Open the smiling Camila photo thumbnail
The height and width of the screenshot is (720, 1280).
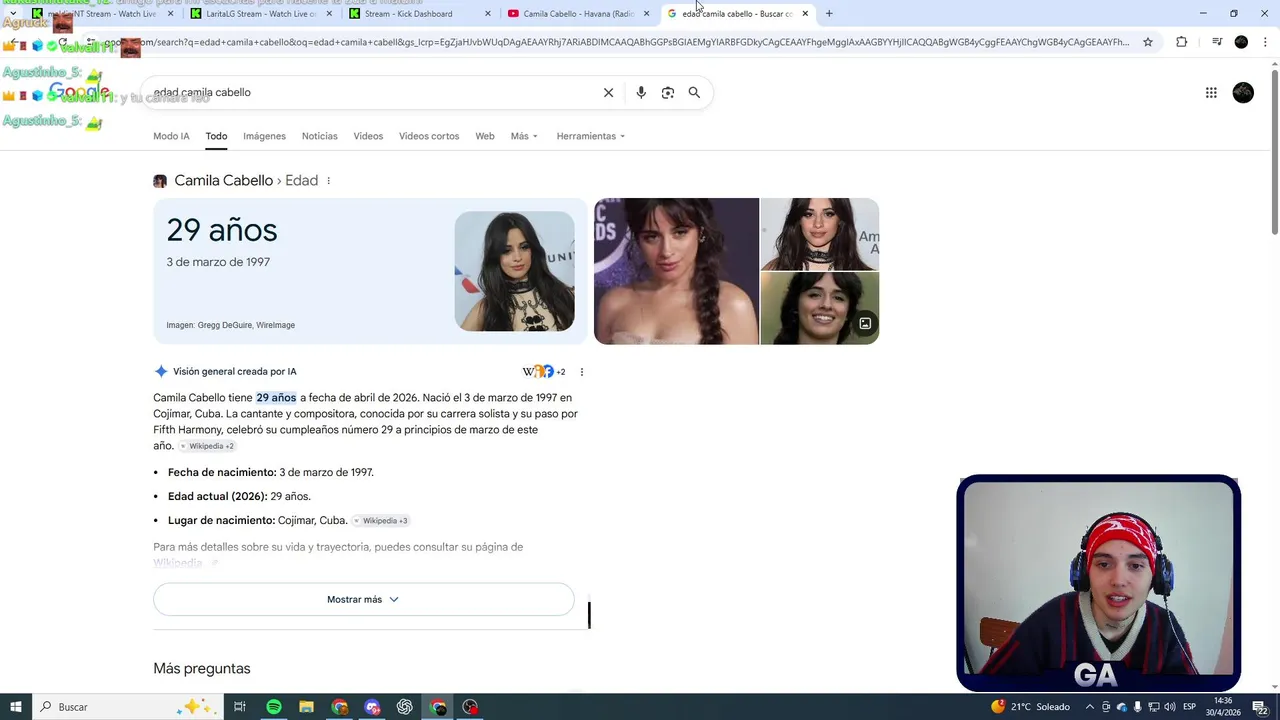[820, 308]
